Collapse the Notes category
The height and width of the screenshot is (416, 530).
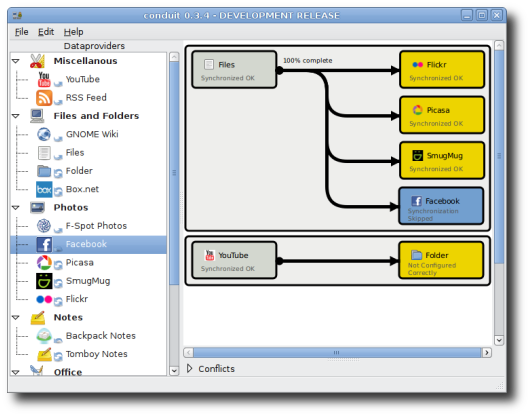coord(16,317)
